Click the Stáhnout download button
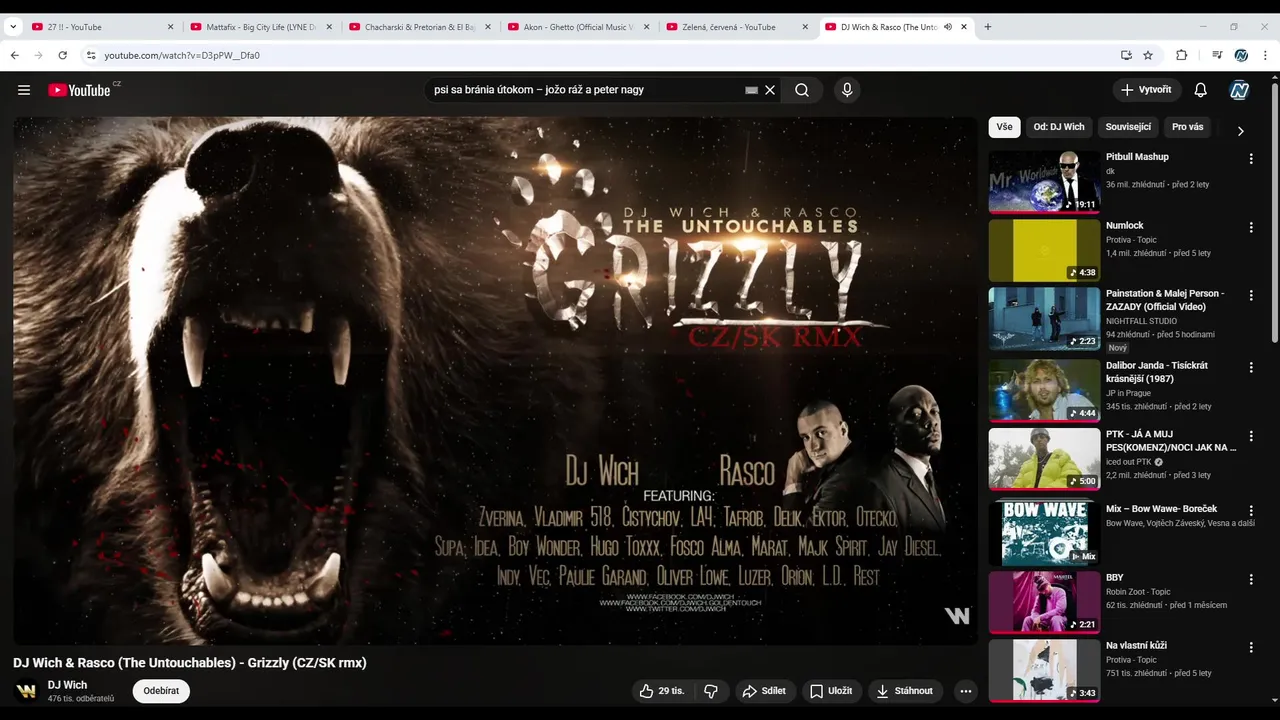The image size is (1280, 720). [x=905, y=691]
